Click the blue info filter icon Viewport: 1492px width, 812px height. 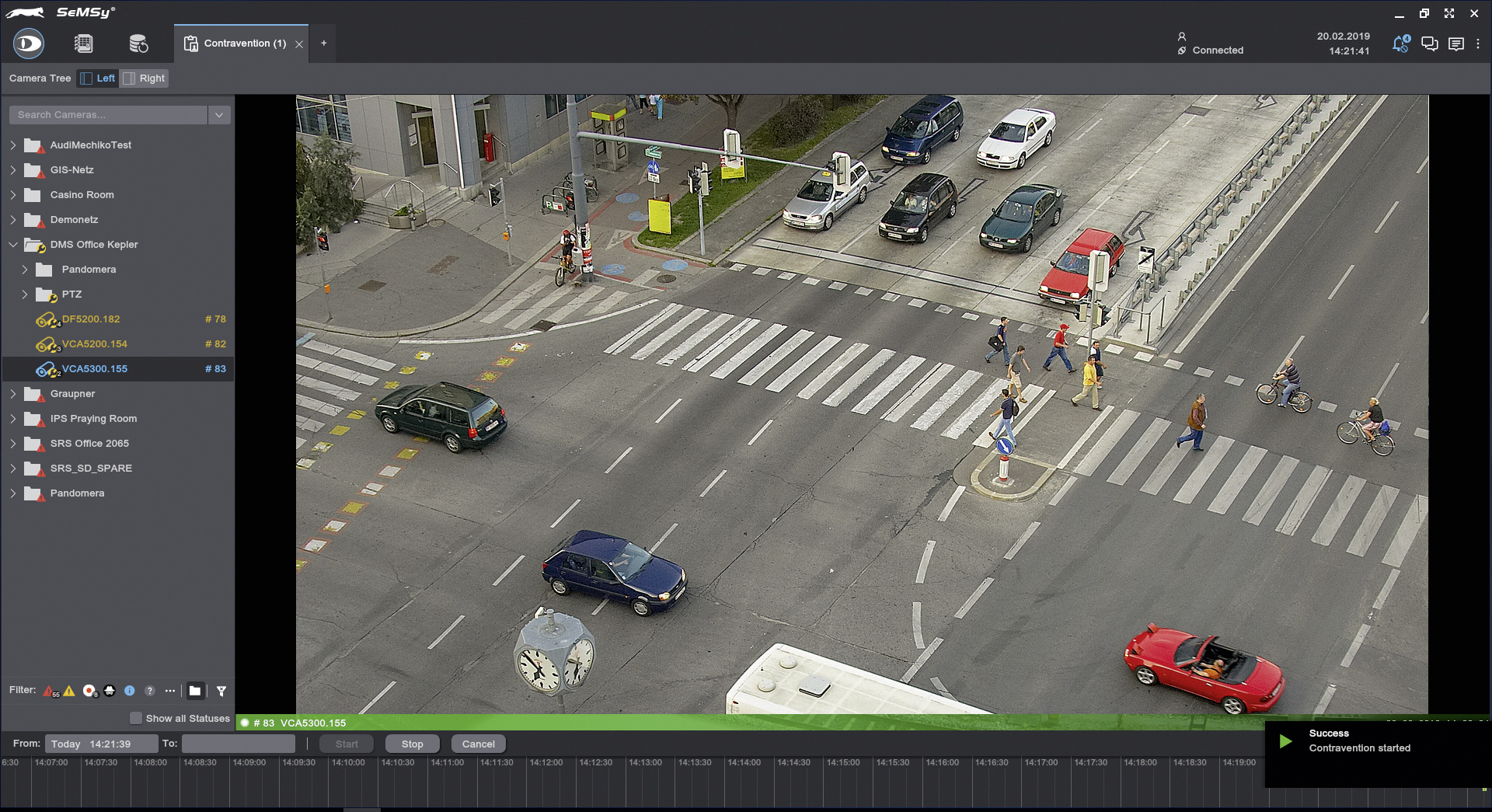[130, 691]
